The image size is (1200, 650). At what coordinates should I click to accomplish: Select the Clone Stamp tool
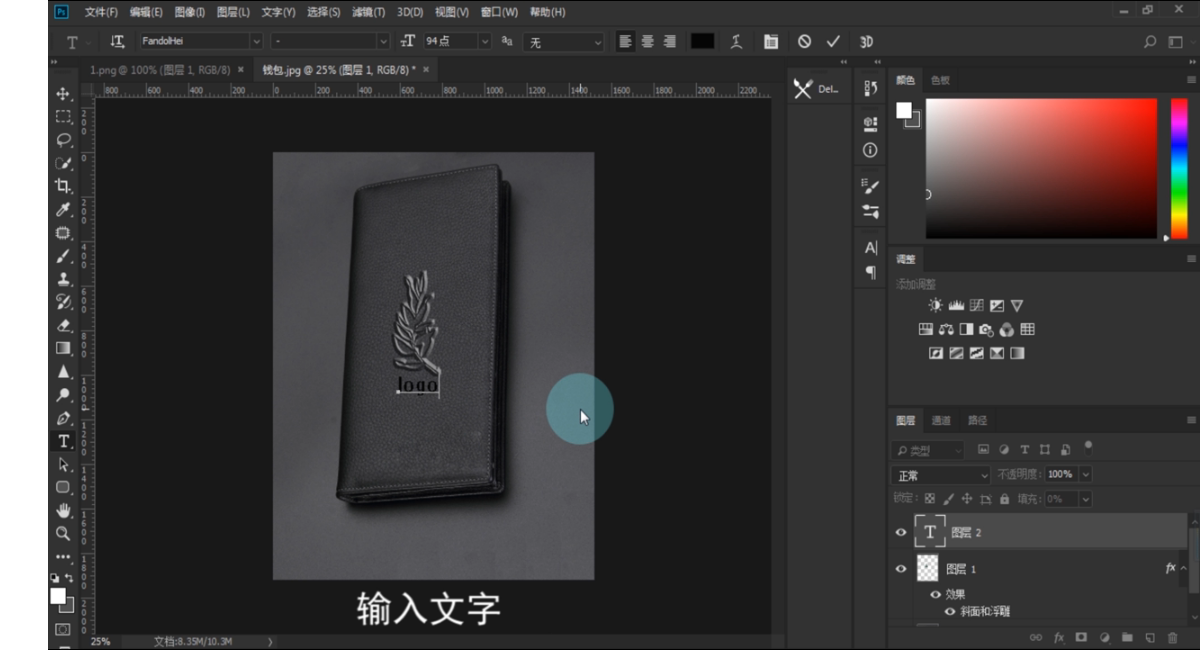click(x=63, y=279)
